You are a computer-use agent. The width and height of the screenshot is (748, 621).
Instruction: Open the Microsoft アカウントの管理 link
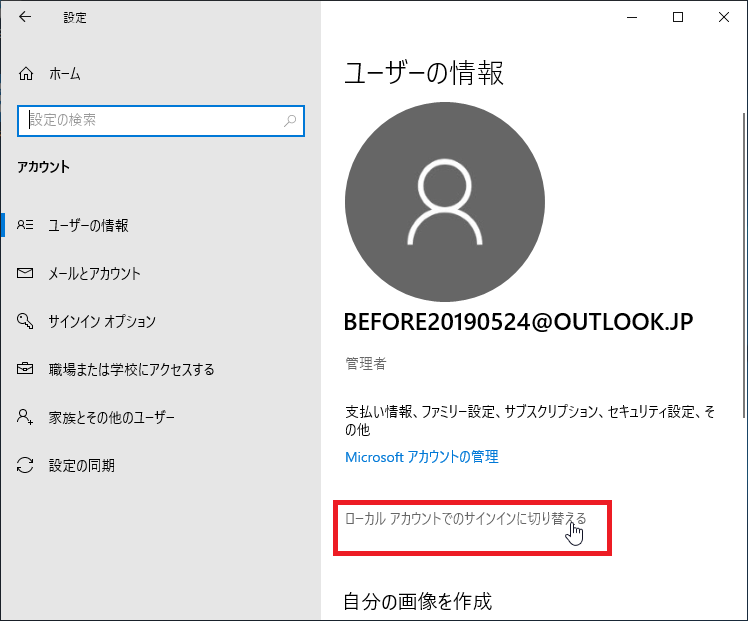click(422, 457)
